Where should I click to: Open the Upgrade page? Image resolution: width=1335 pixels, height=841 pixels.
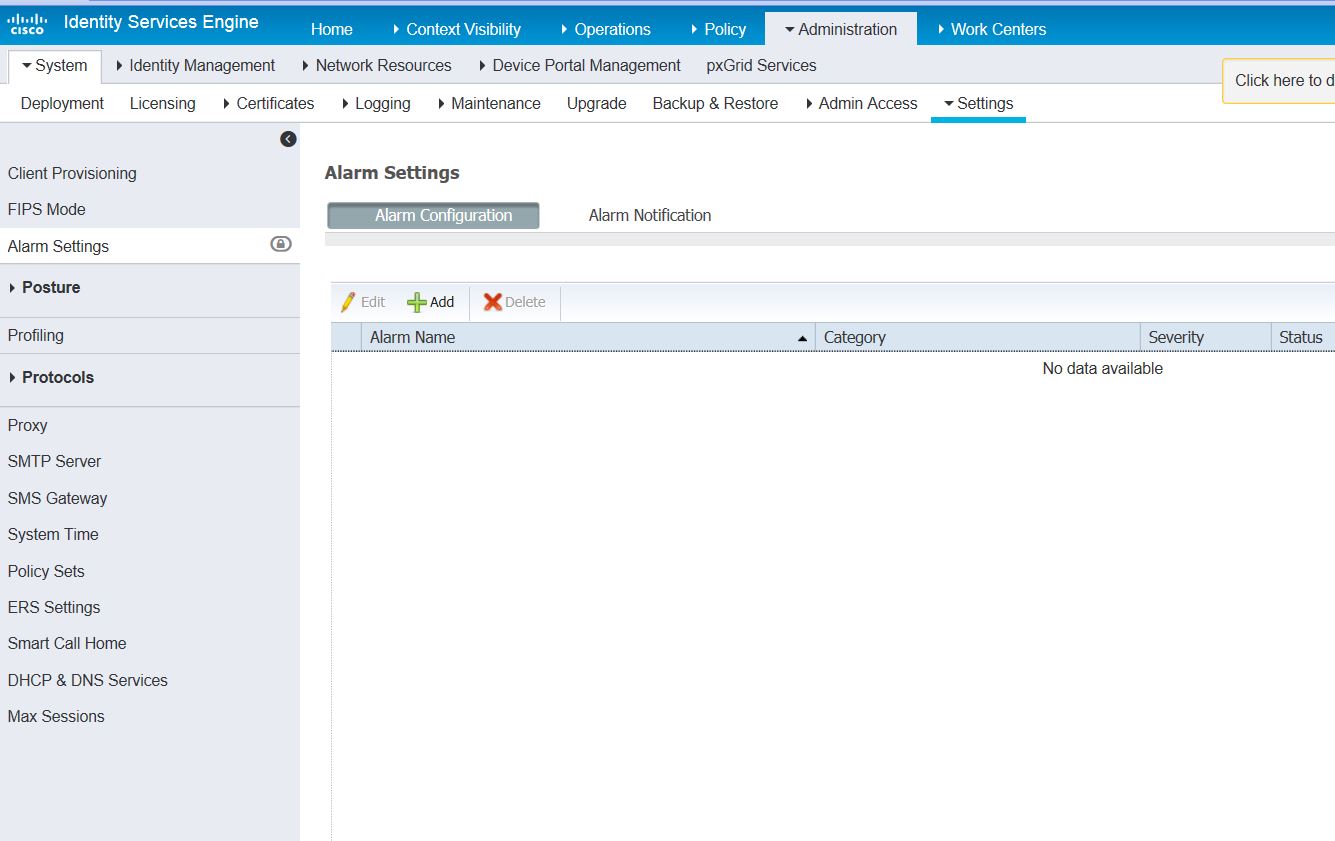point(596,103)
